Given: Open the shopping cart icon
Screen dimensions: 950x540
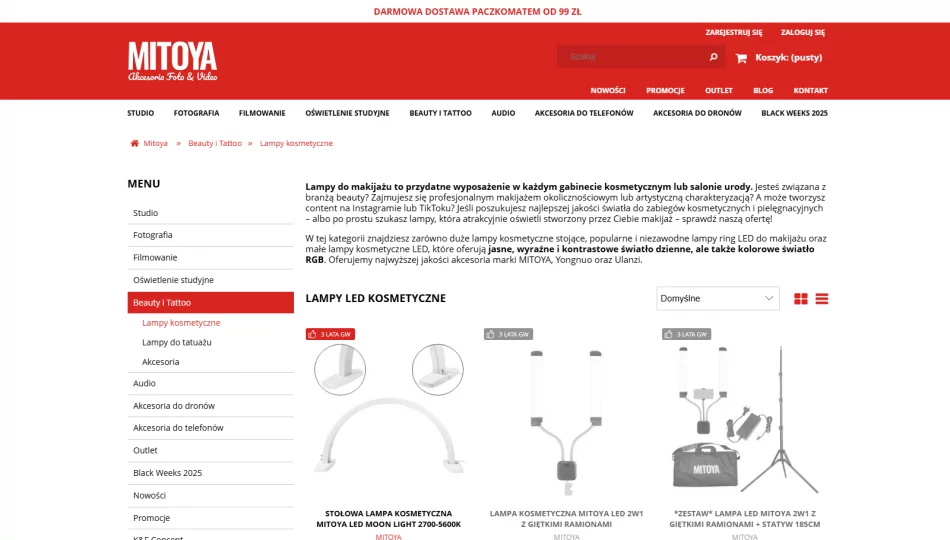Looking at the screenshot, I should coord(741,58).
